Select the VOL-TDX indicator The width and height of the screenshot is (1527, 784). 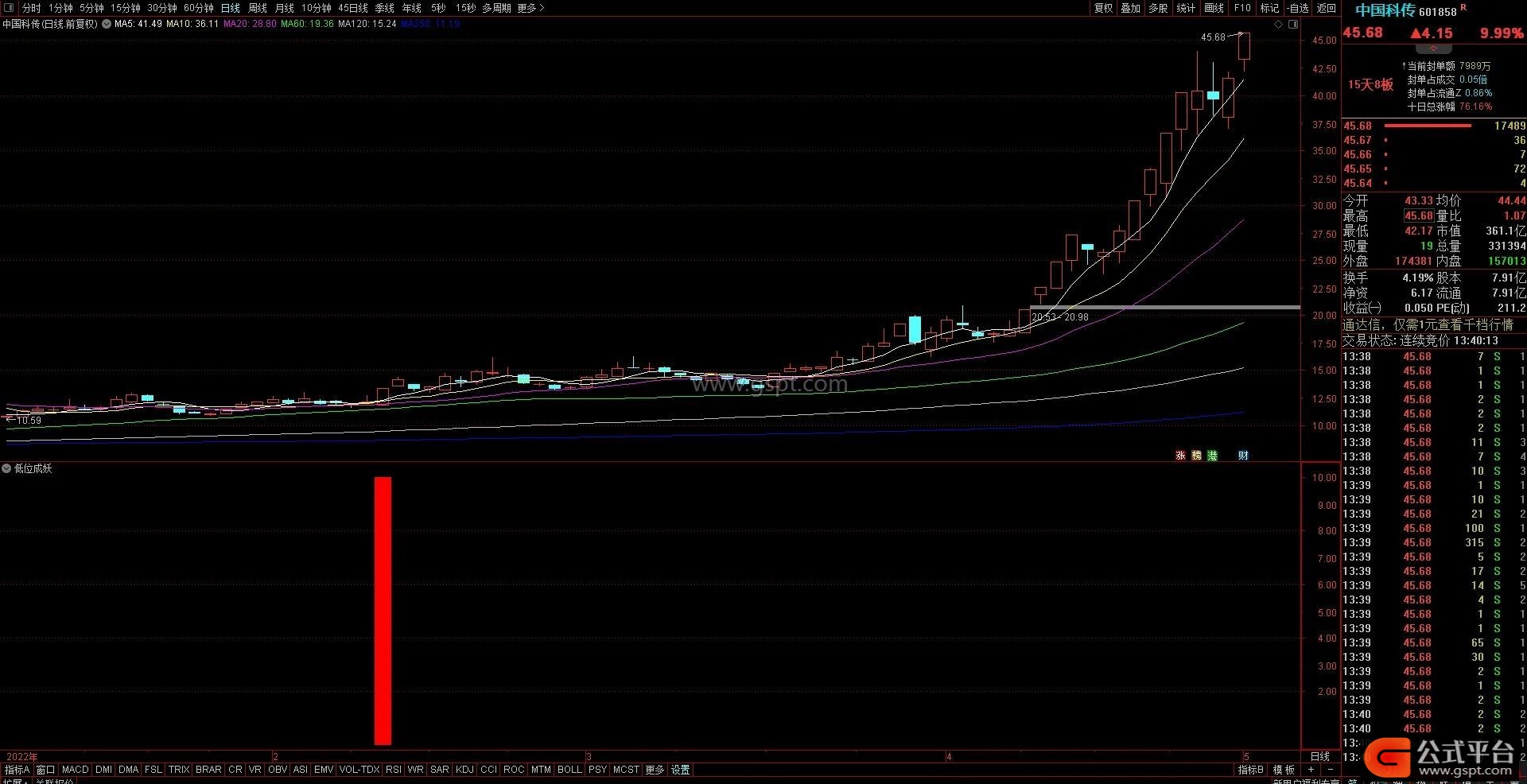(359, 770)
